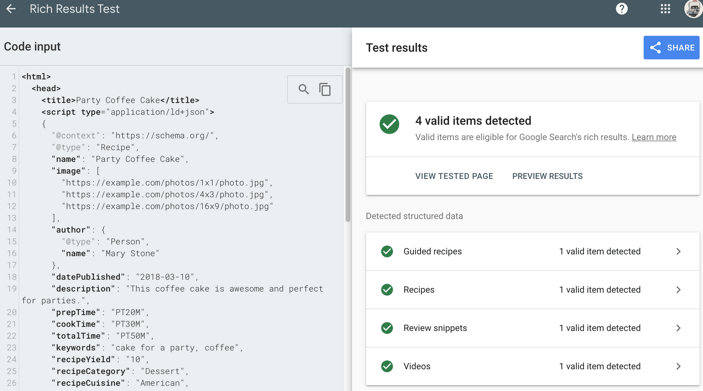Select the Guided recipes label
The height and width of the screenshot is (391, 703).
(433, 252)
